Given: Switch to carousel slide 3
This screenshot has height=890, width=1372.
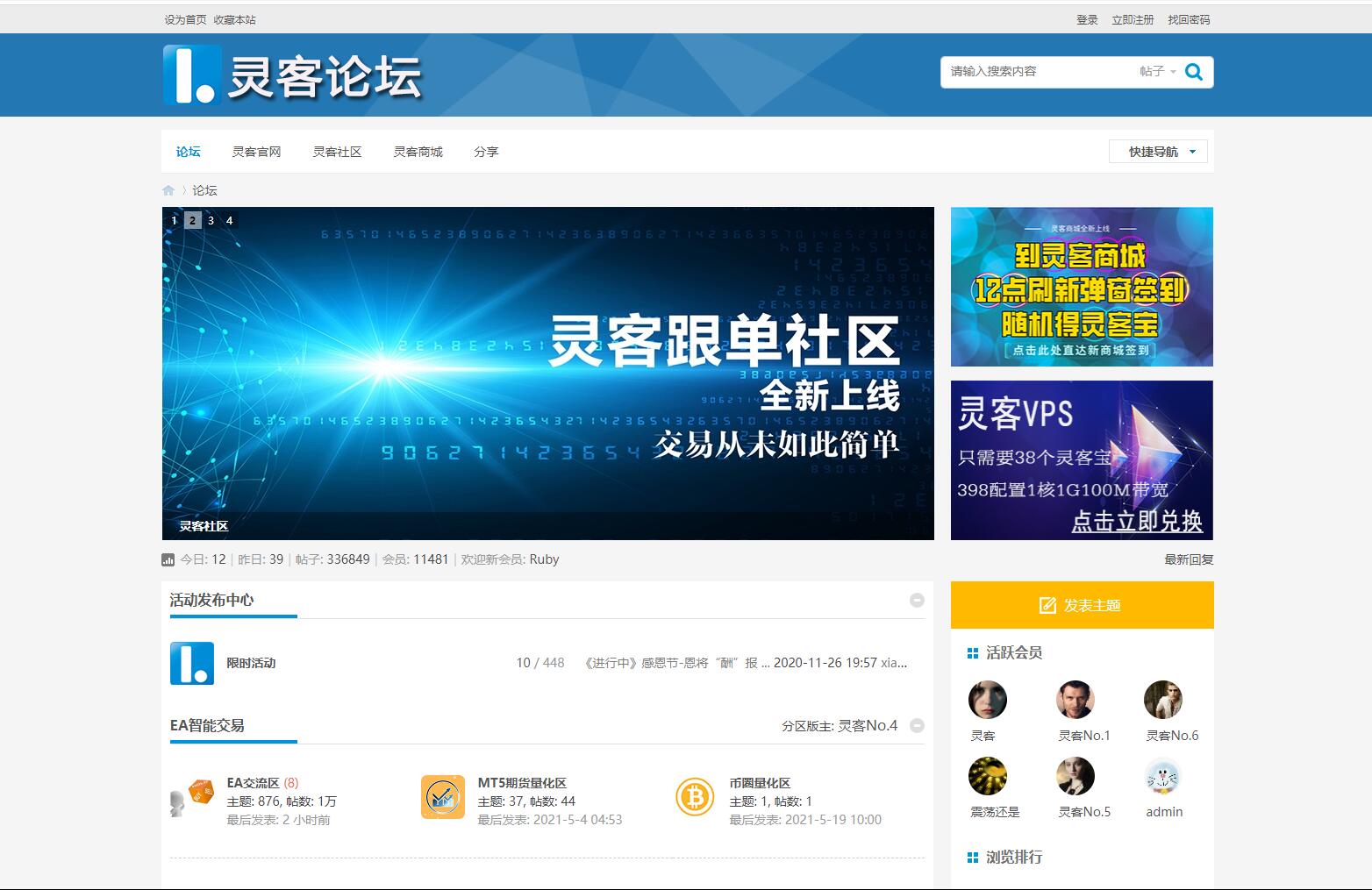Looking at the screenshot, I should tap(211, 220).
